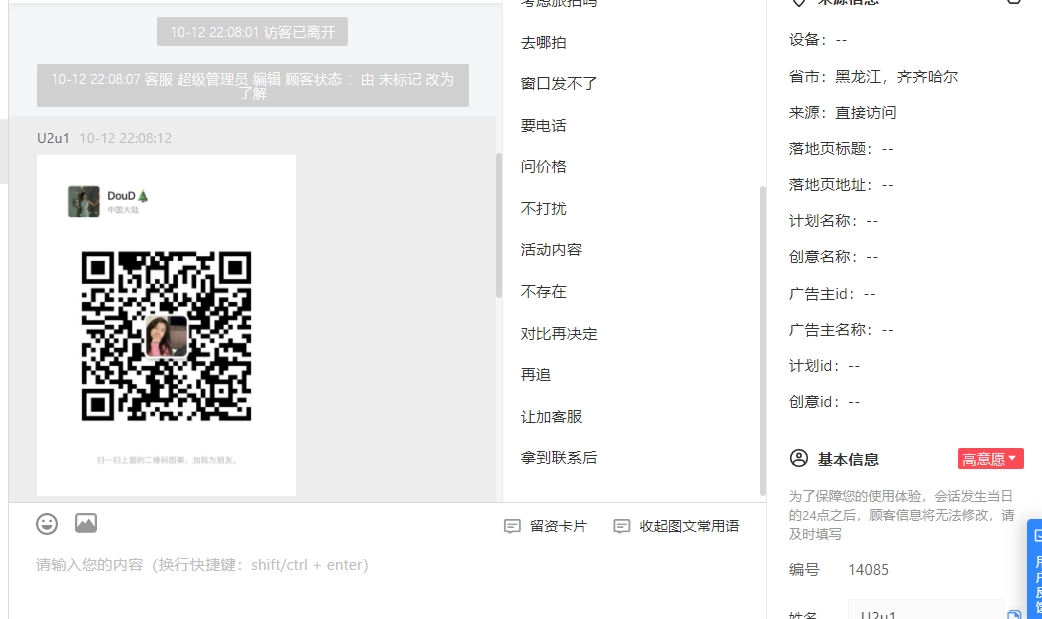Select quick reply 拿到联系后
The height and width of the screenshot is (619, 1042).
point(559,458)
